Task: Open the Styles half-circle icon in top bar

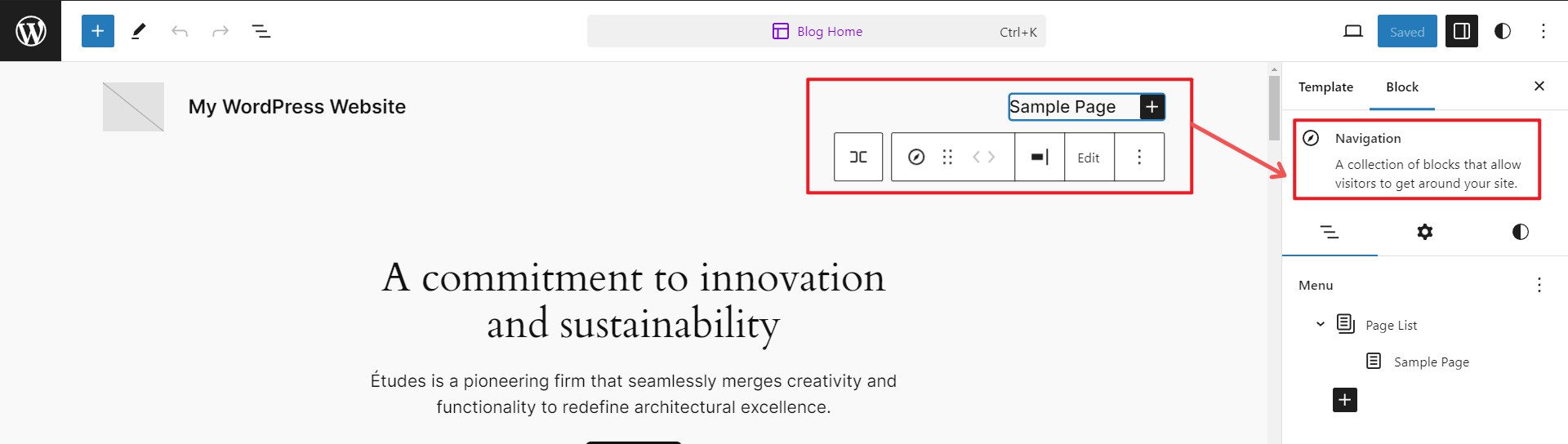Action: click(x=1503, y=31)
